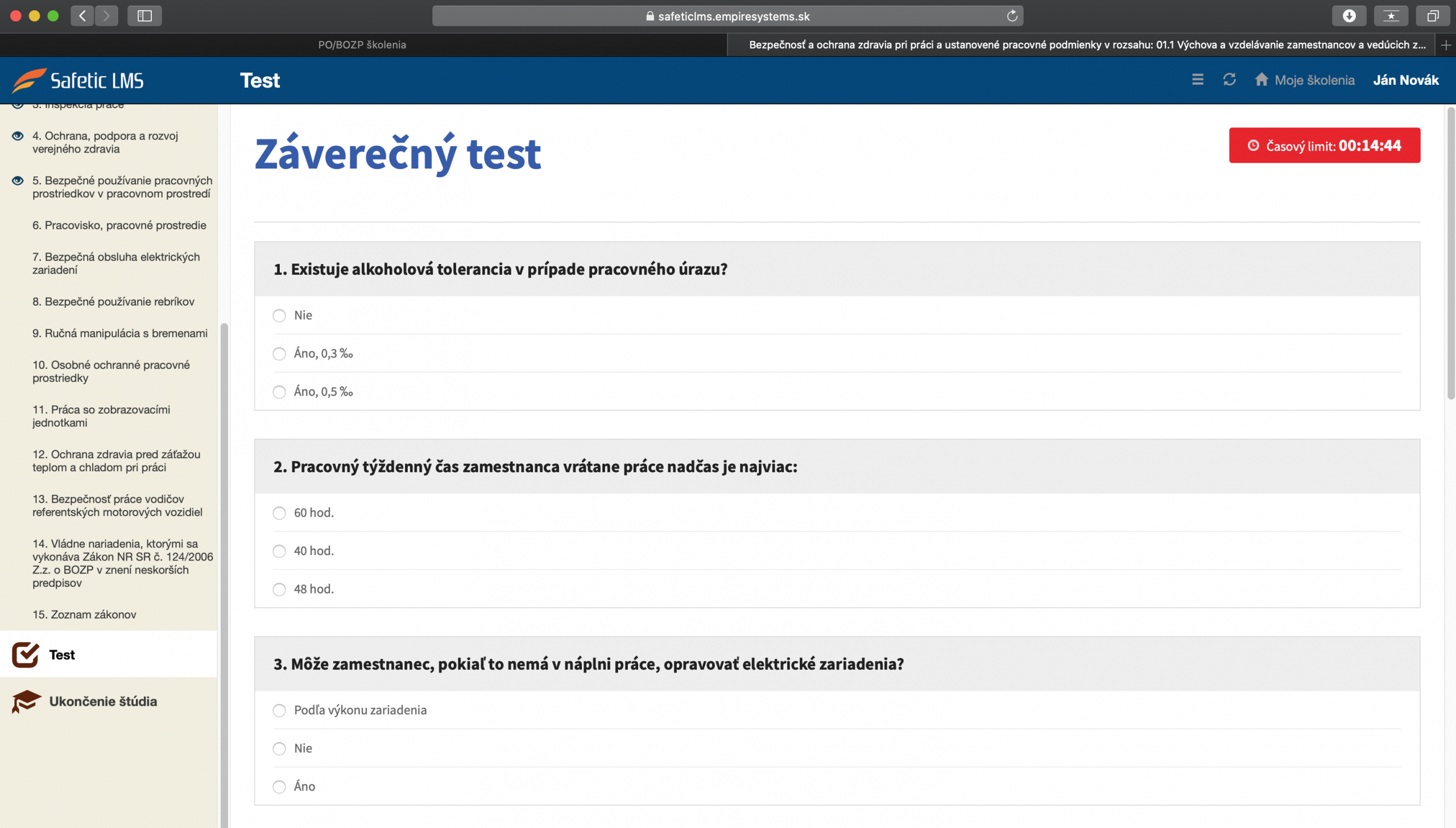The image size is (1456, 828).
Task: Select Nie for question 3
Action: (x=279, y=748)
